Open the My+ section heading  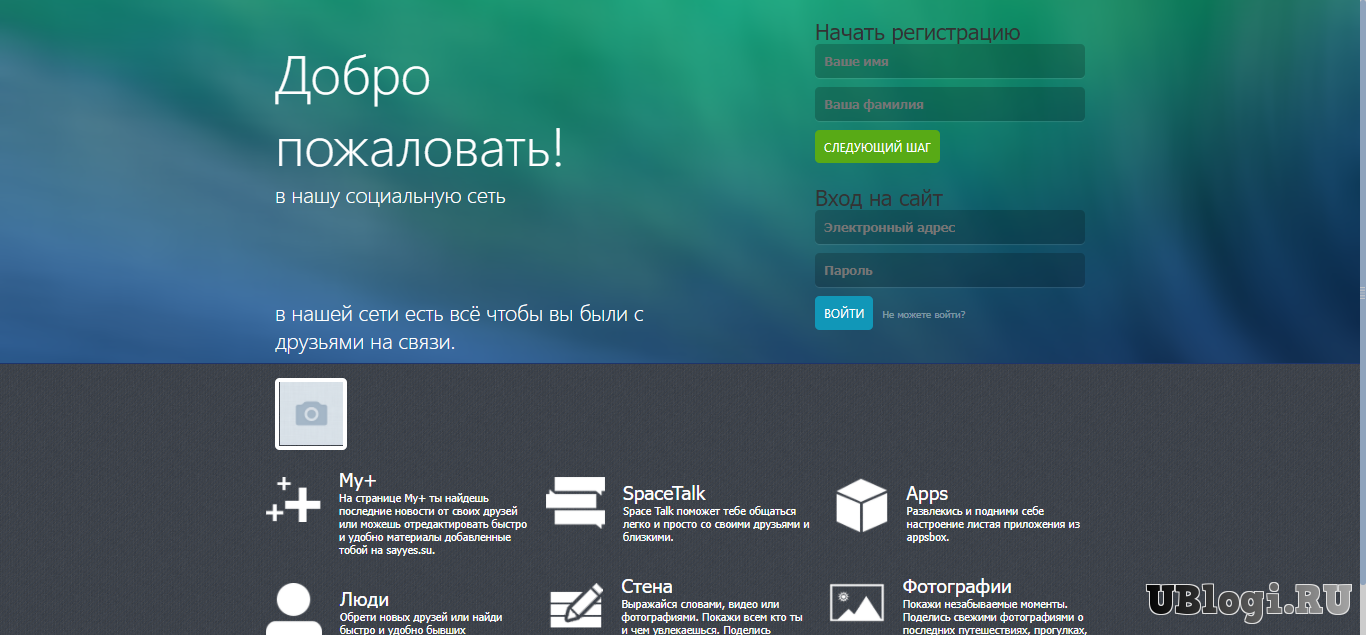coord(357,480)
